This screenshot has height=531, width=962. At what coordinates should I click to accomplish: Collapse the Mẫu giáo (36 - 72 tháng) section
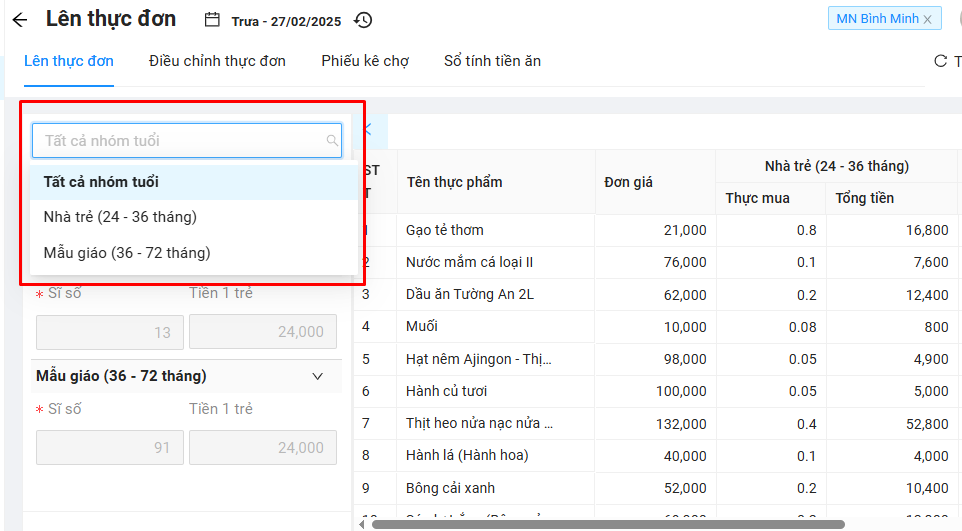(318, 376)
